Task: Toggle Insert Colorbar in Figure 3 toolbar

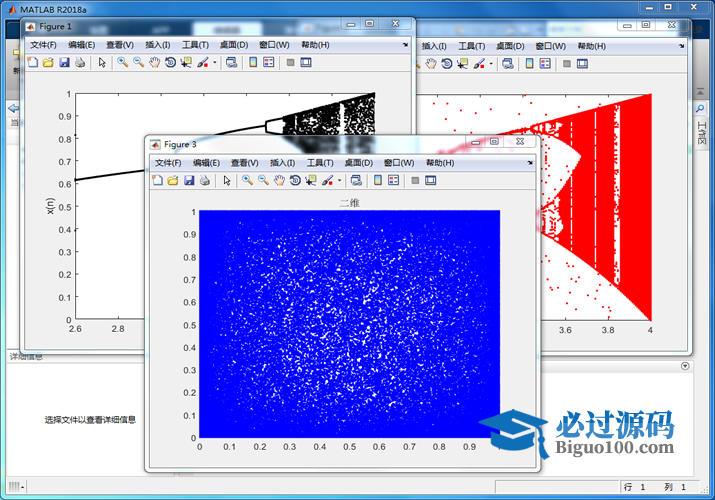Action: pos(378,180)
